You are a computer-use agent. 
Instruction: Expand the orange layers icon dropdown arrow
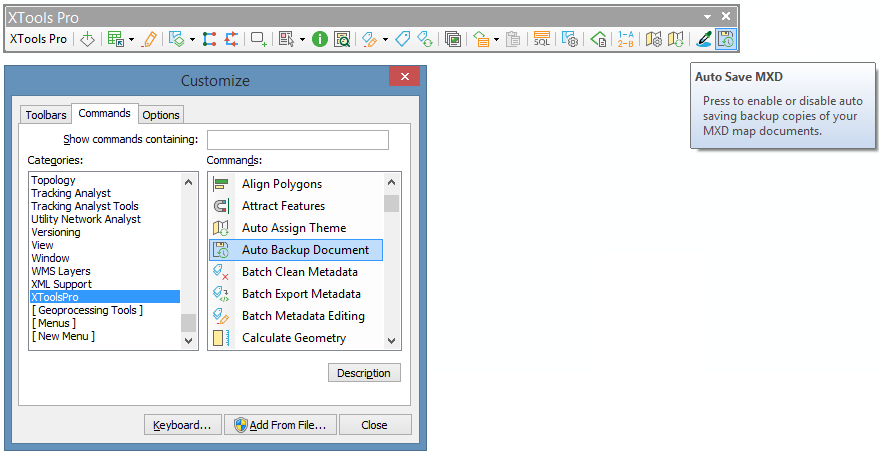pyautogui.click(x=496, y=39)
